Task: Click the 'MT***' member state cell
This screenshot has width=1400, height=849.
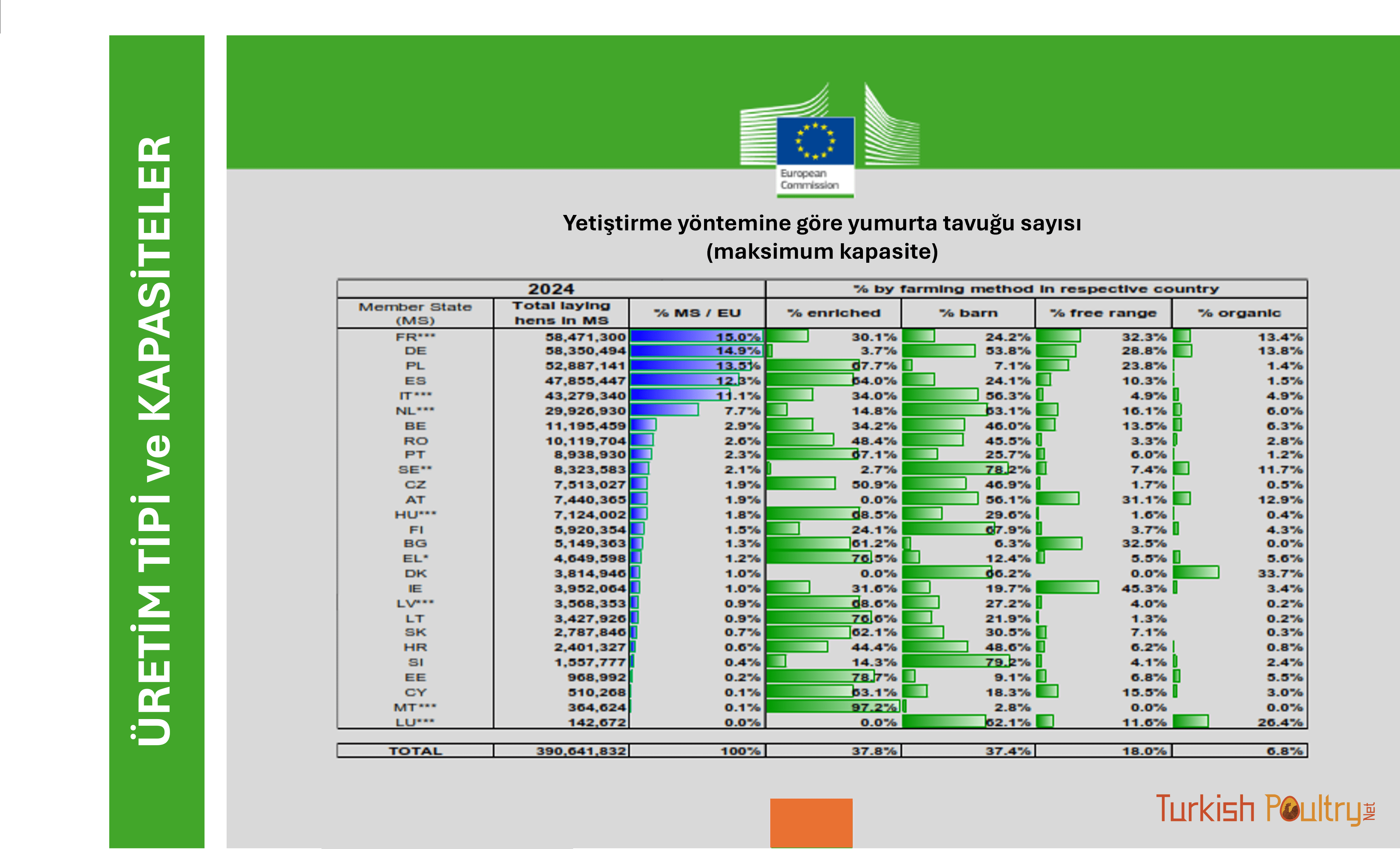Action: click(415, 708)
